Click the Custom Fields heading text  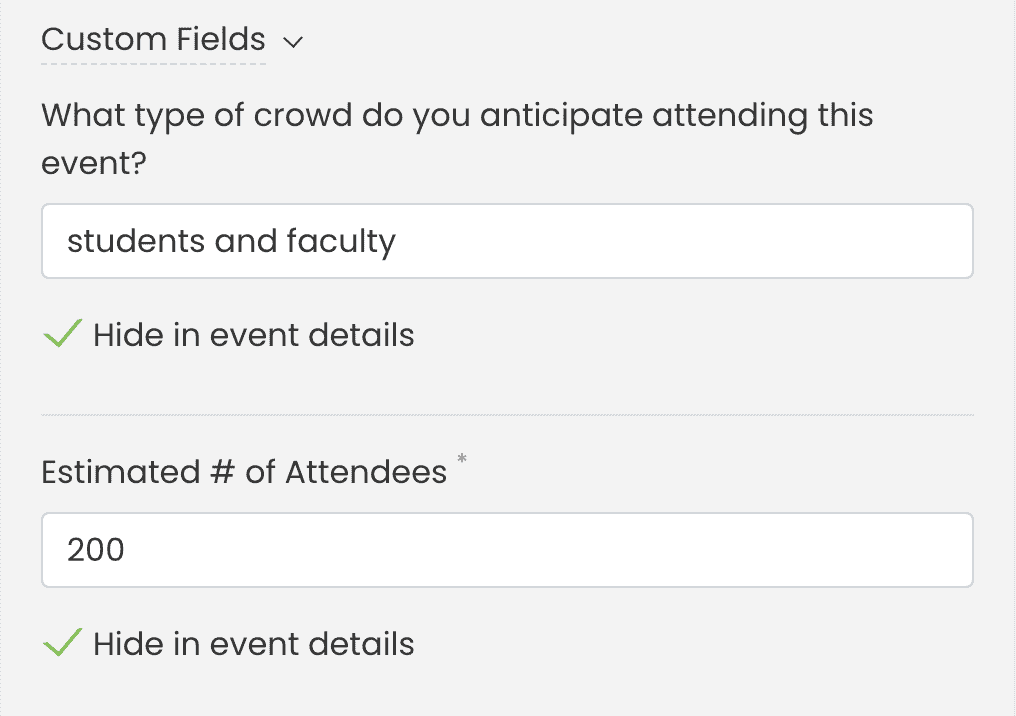pos(153,40)
